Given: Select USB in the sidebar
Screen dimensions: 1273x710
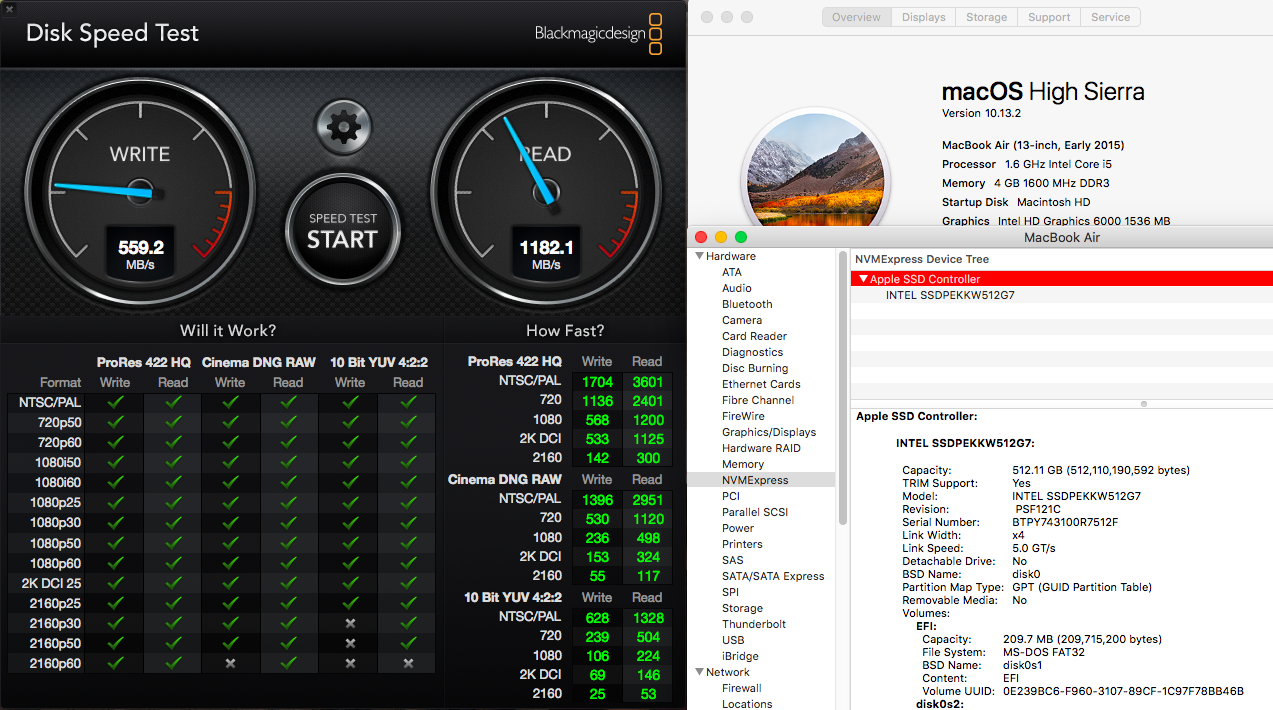Looking at the screenshot, I should tap(733, 640).
